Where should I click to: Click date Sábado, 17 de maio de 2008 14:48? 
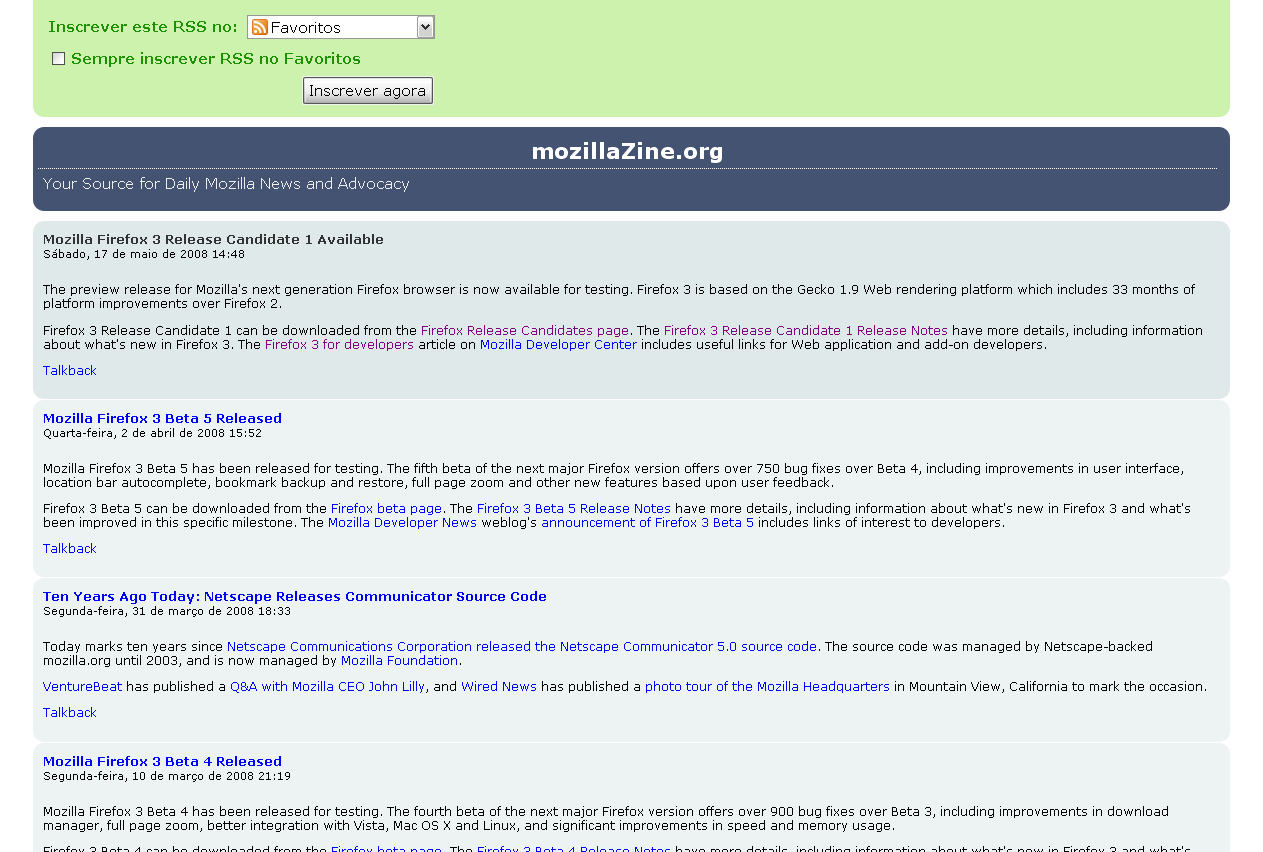point(144,254)
